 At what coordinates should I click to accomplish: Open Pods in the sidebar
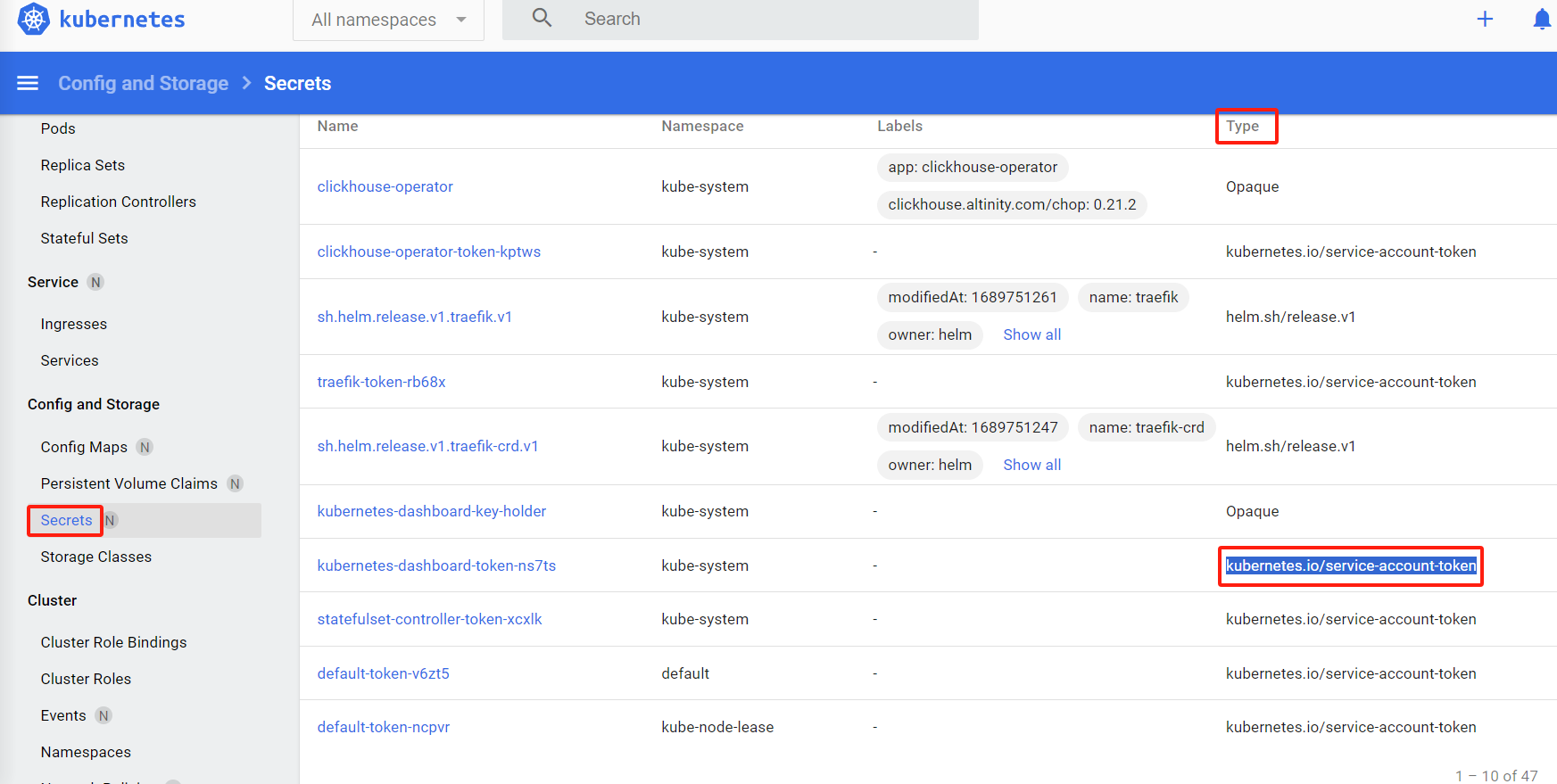(x=58, y=128)
